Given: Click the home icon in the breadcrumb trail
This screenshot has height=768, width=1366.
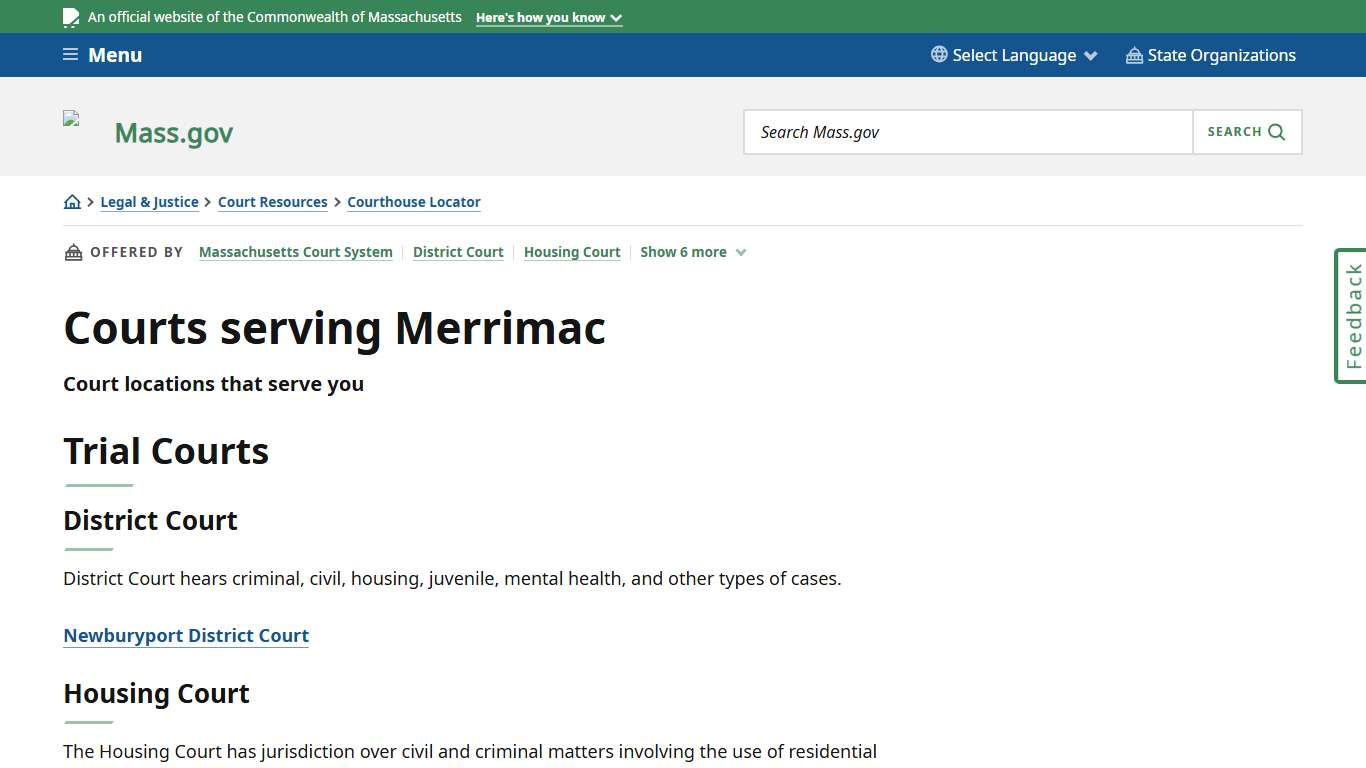Looking at the screenshot, I should coord(72,201).
